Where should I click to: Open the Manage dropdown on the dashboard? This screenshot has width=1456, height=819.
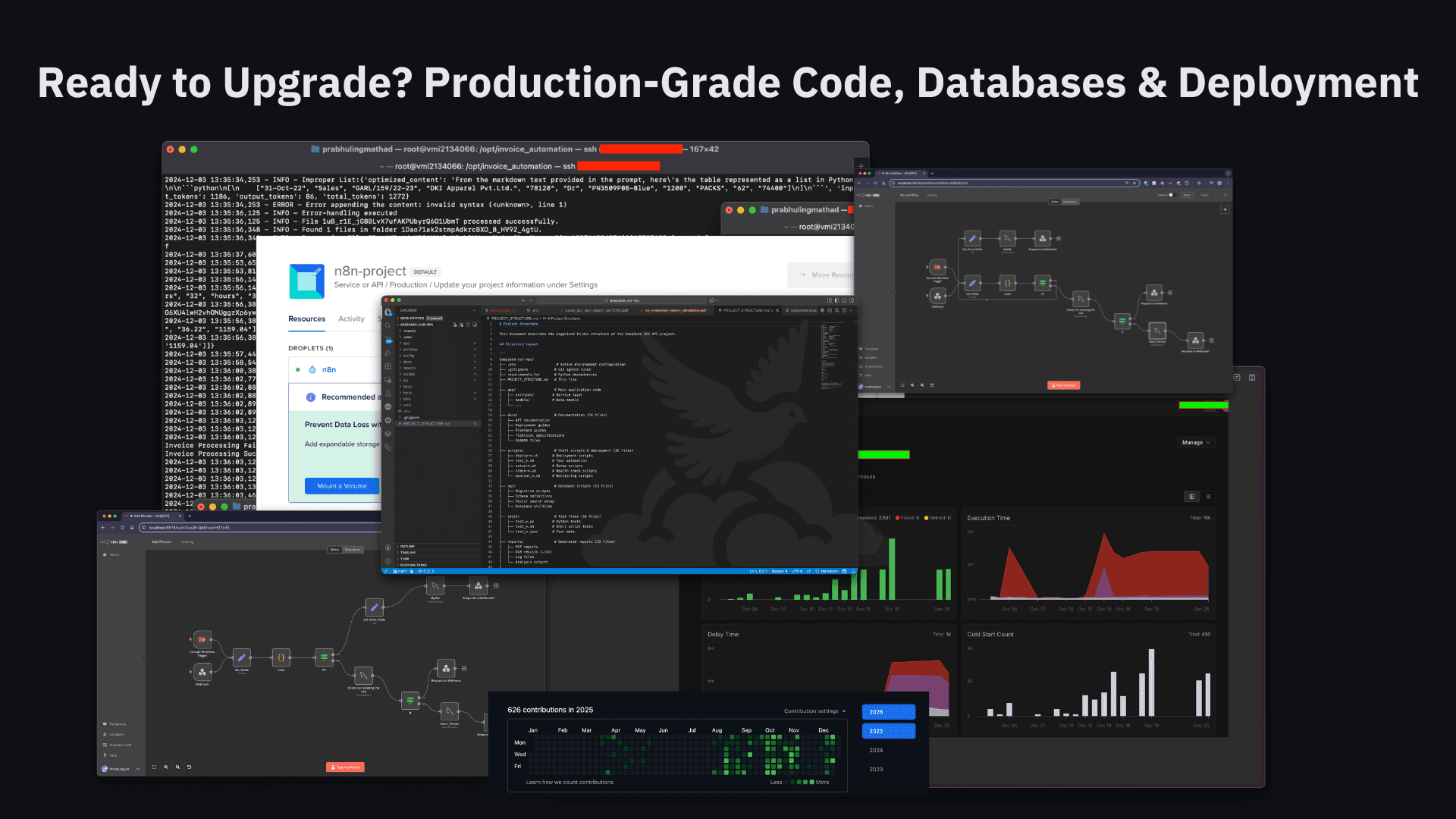(1197, 442)
